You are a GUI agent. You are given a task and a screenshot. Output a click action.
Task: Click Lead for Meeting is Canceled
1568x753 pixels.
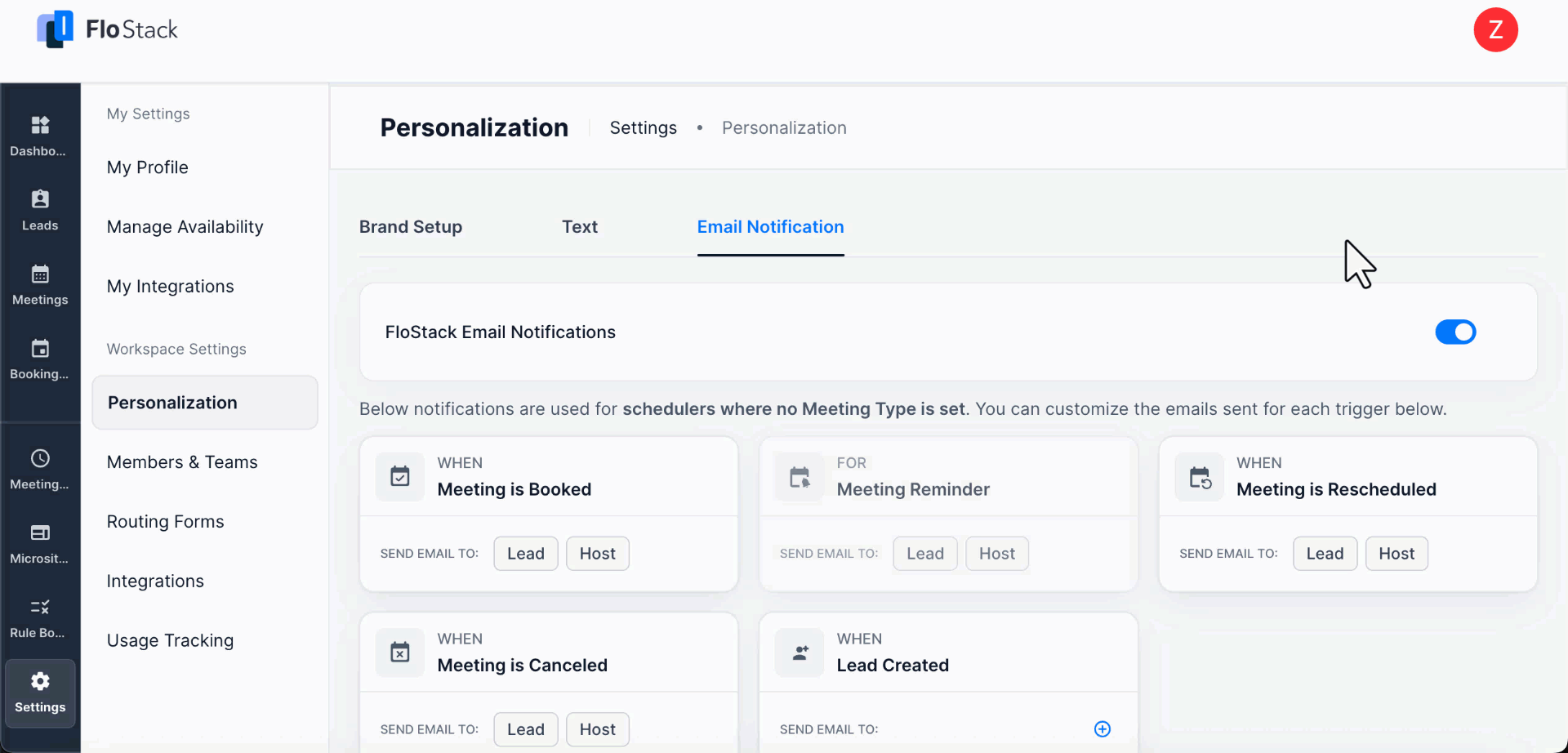(x=526, y=729)
